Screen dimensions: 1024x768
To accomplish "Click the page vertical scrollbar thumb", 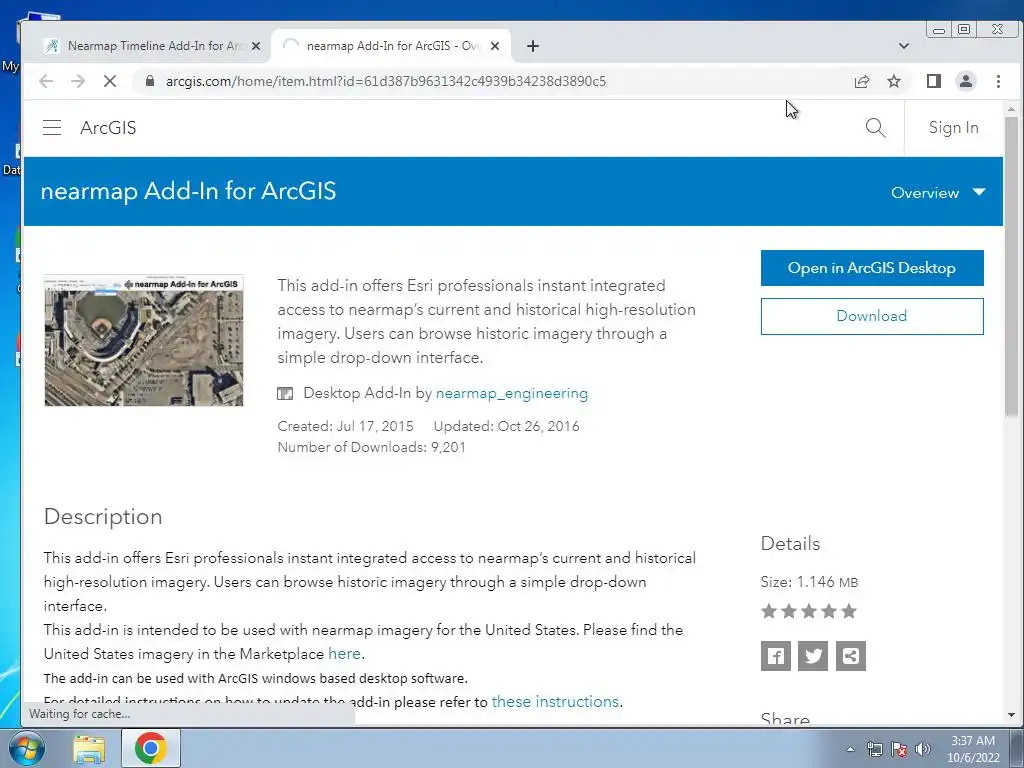I will pos(1011,266).
